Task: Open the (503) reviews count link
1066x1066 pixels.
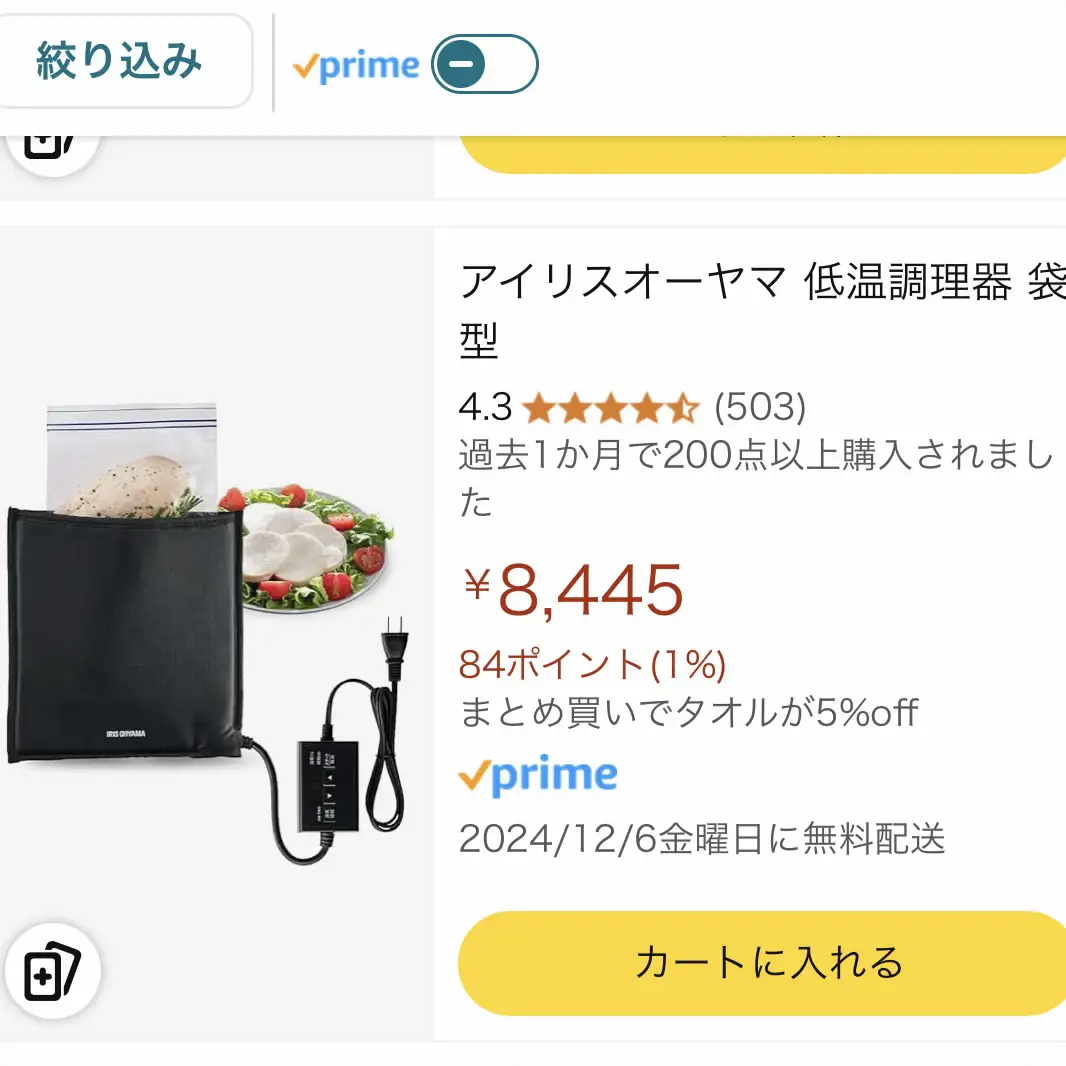Action: (760, 407)
